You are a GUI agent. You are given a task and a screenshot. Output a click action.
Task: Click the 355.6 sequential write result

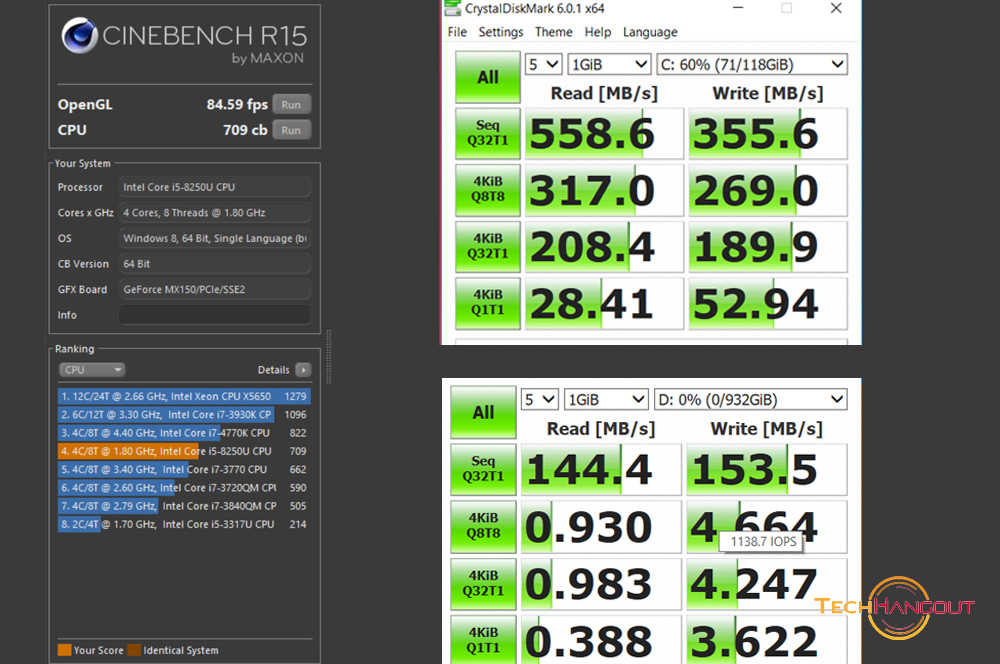pos(768,133)
